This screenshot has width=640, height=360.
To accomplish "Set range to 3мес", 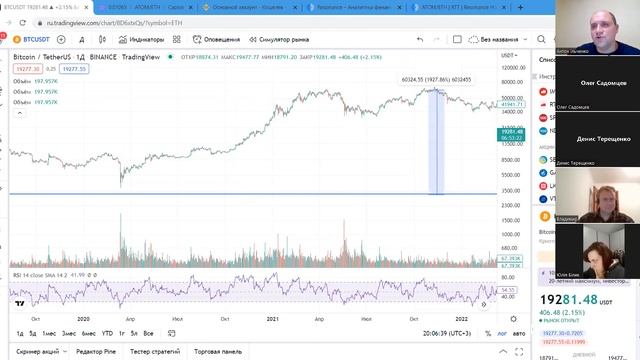I will tap(69, 333).
